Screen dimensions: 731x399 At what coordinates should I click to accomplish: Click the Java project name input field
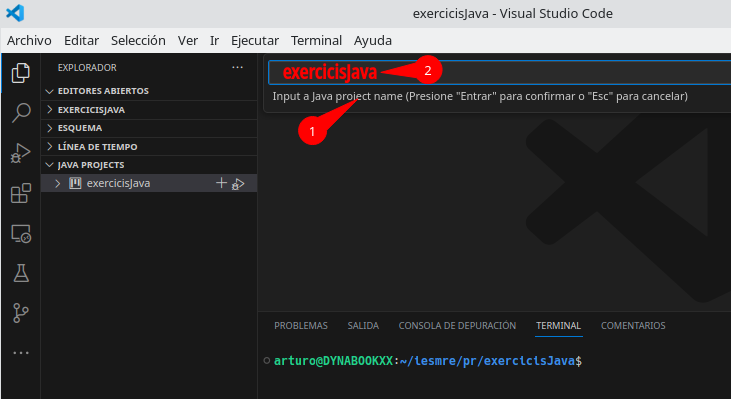500,72
